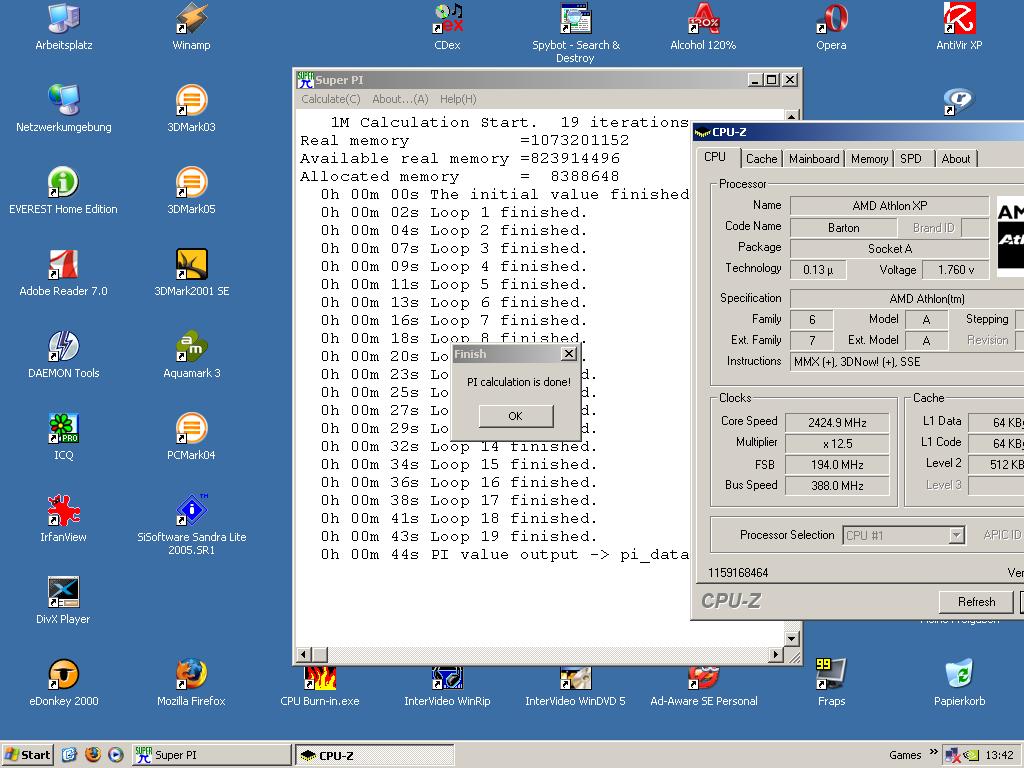The width and height of the screenshot is (1024, 768).
Task: Click Core Speed value 2424.9 MHz
Action: 837,423
